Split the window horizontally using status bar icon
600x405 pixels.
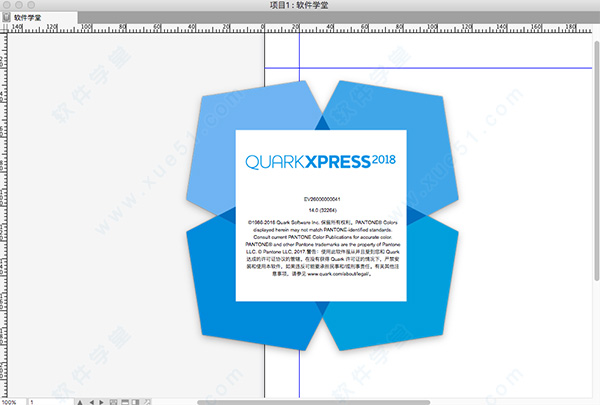pos(125,402)
